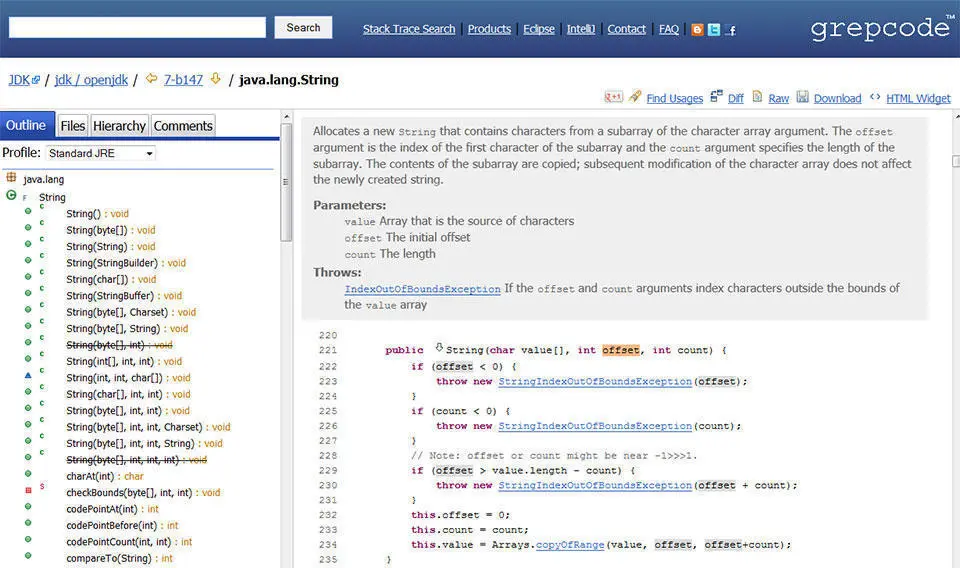This screenshot has width=960, height=568.
Task: Click the Diff compare icon
Action: (x=716, y=96)
